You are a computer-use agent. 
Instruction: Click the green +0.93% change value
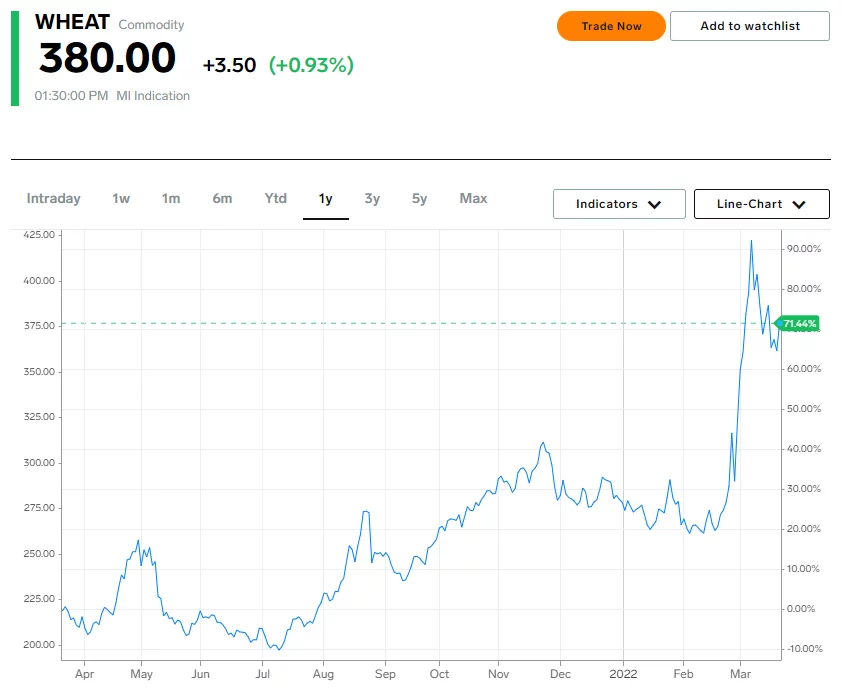coord(311,65)
